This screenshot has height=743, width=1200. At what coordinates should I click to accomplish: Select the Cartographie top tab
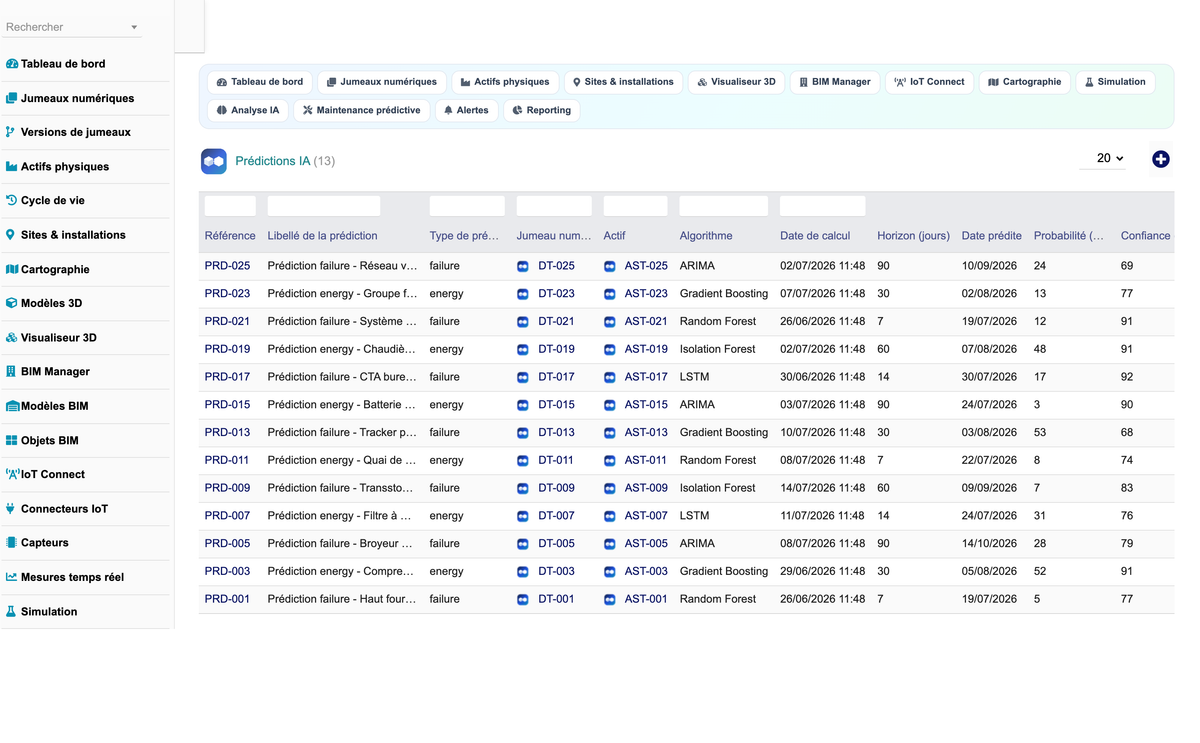[1024, 82]
